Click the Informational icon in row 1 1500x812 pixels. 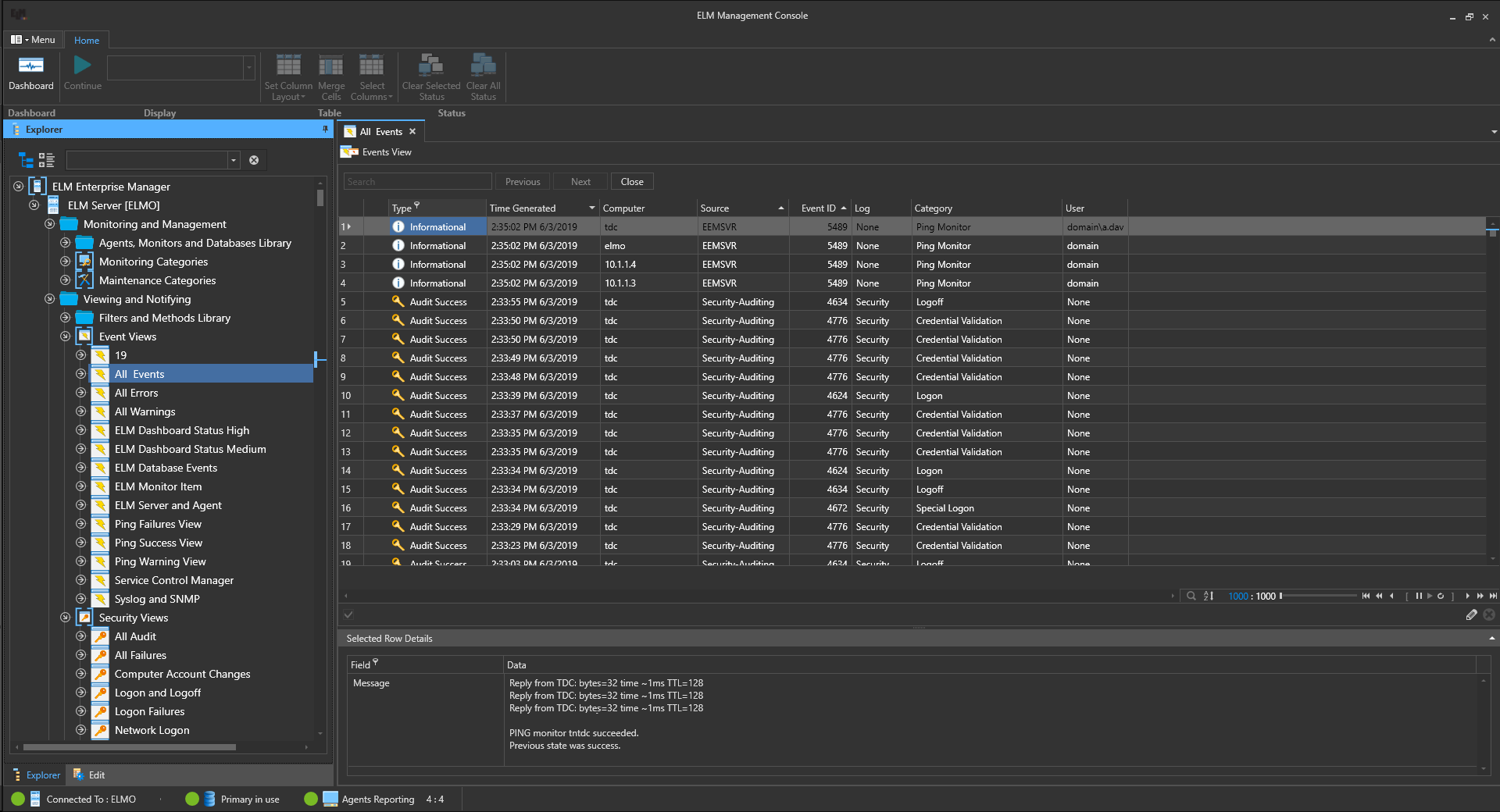pyautogui.click(x=398, y=226)
